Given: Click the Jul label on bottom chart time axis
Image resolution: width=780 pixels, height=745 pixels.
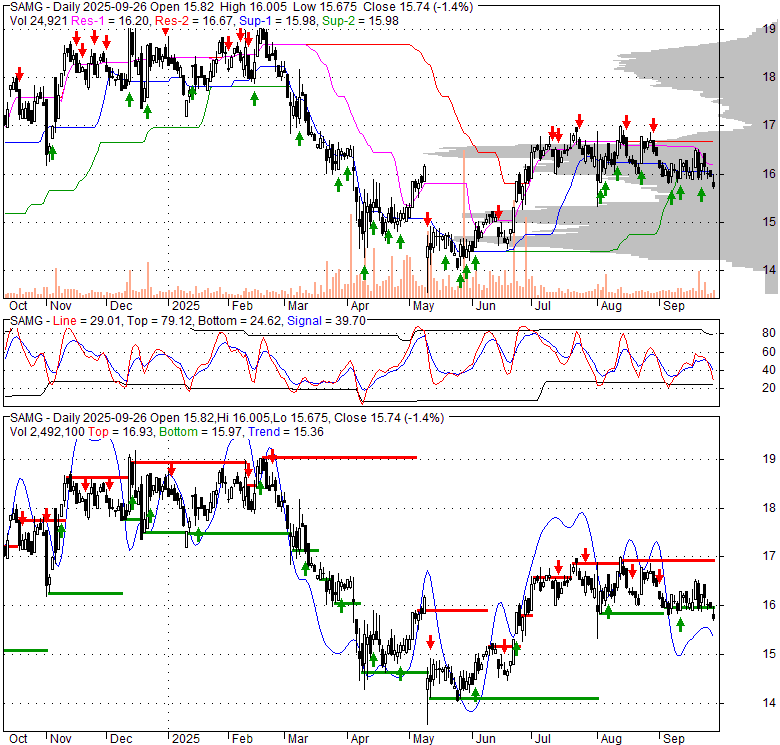Looking at the screenshot, I should point(542,739).
